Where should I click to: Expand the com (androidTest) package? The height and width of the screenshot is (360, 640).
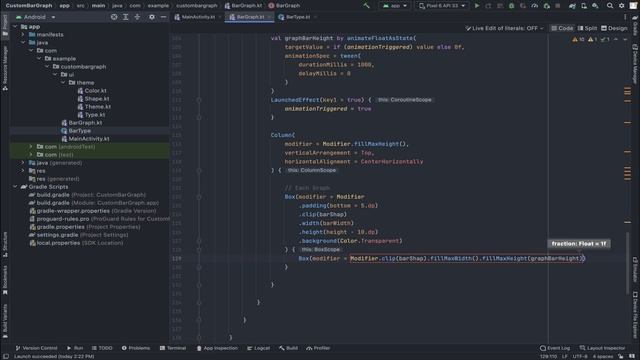point(31,147)
